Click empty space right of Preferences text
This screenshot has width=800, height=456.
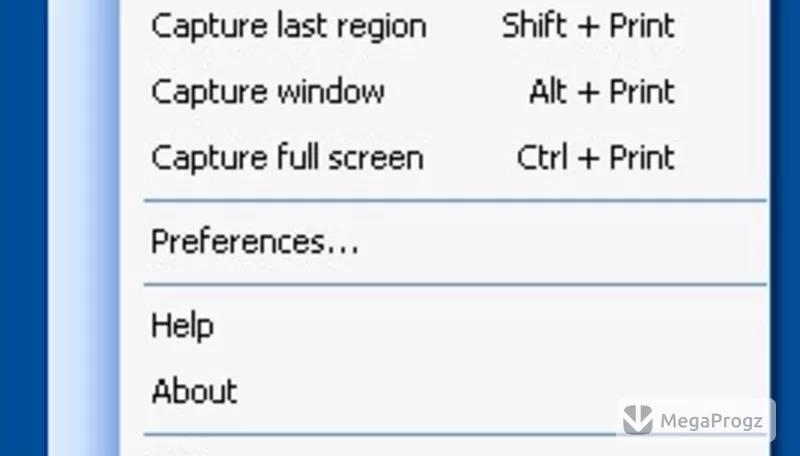pos(561,242)
